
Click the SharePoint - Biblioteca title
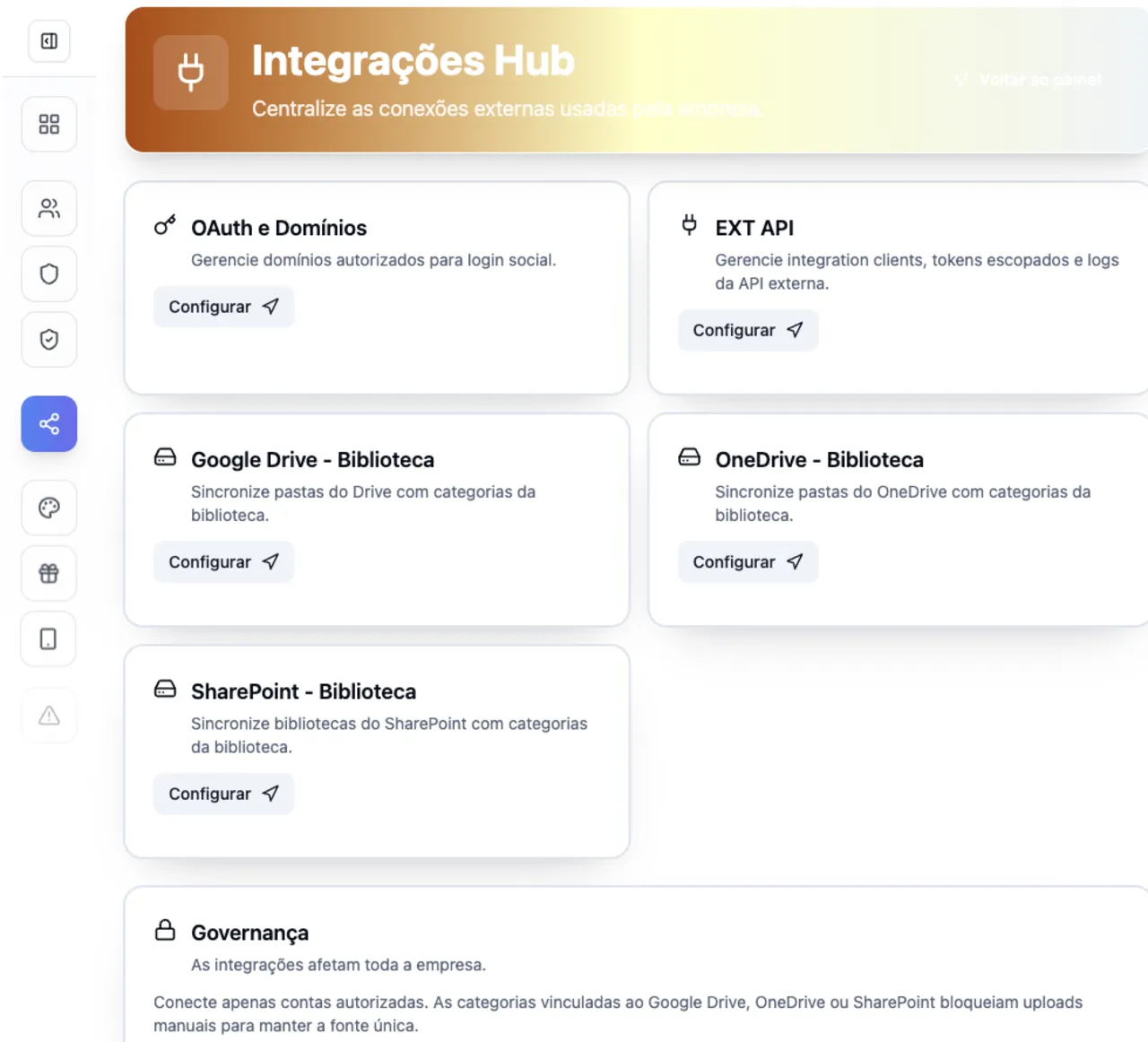click(x=304, y=691)
